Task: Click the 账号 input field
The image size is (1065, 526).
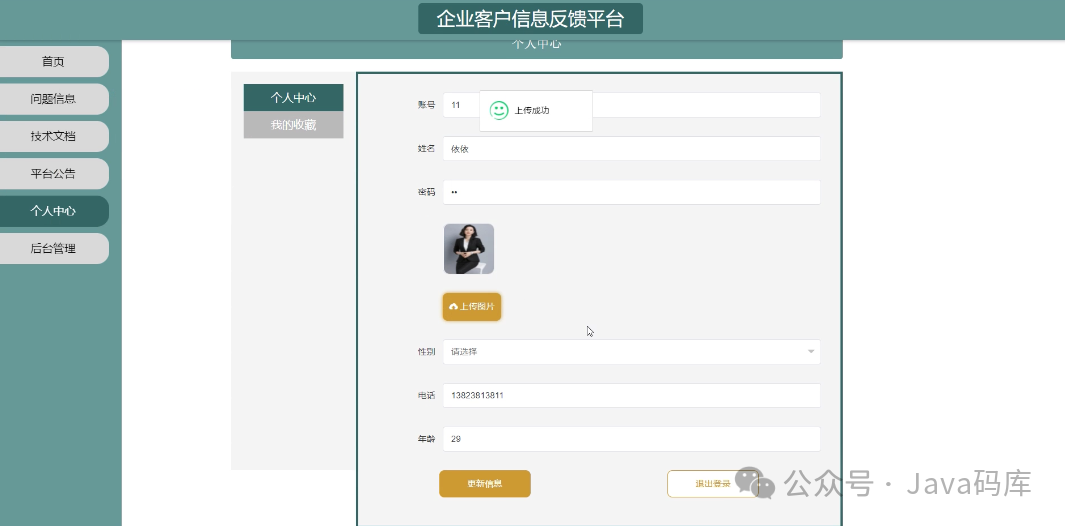Action: tap(631, 105)
